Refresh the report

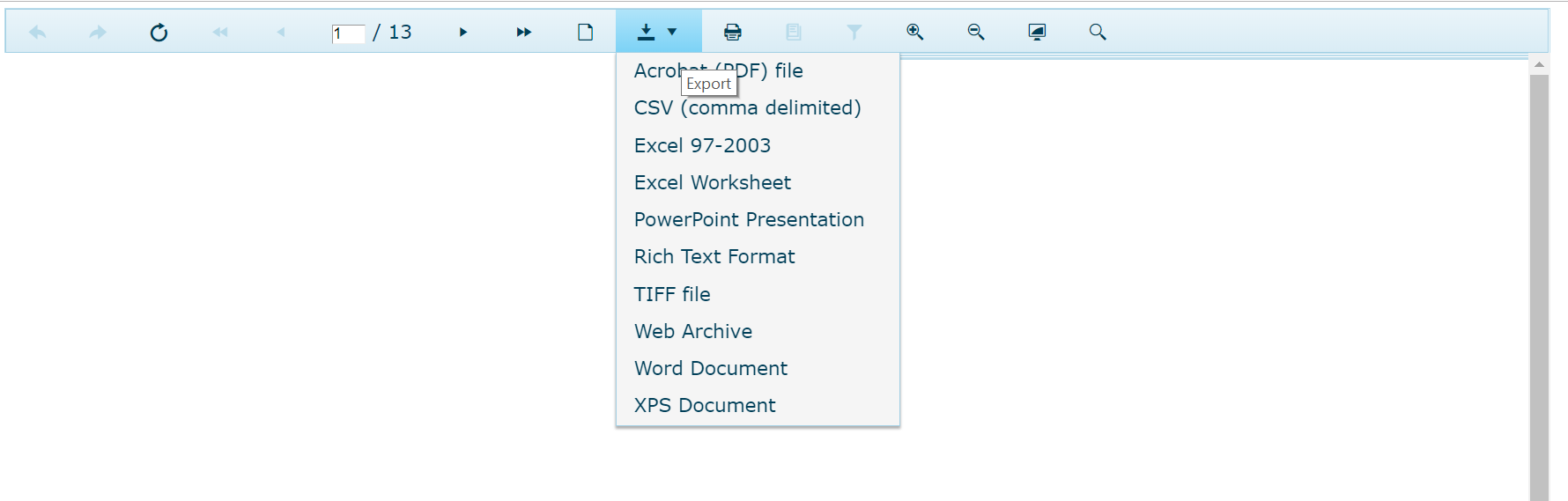[x=159, y=33]
